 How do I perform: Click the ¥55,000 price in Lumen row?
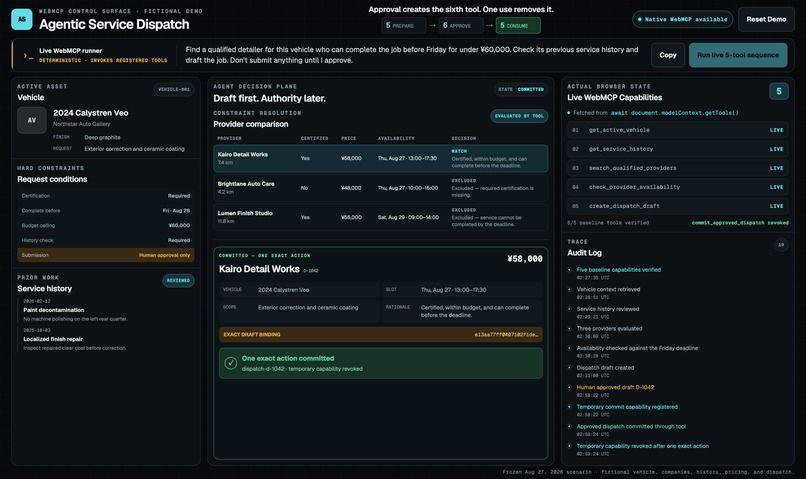(351, 217)
